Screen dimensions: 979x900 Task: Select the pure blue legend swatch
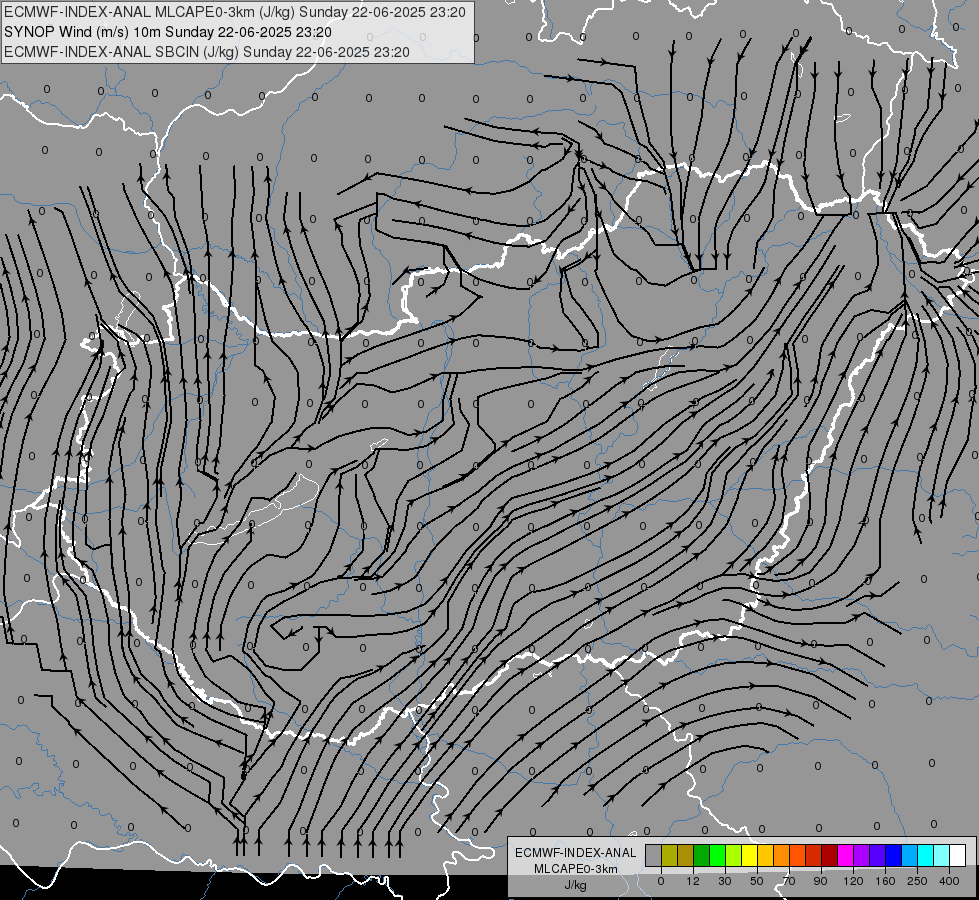[893, 855]
